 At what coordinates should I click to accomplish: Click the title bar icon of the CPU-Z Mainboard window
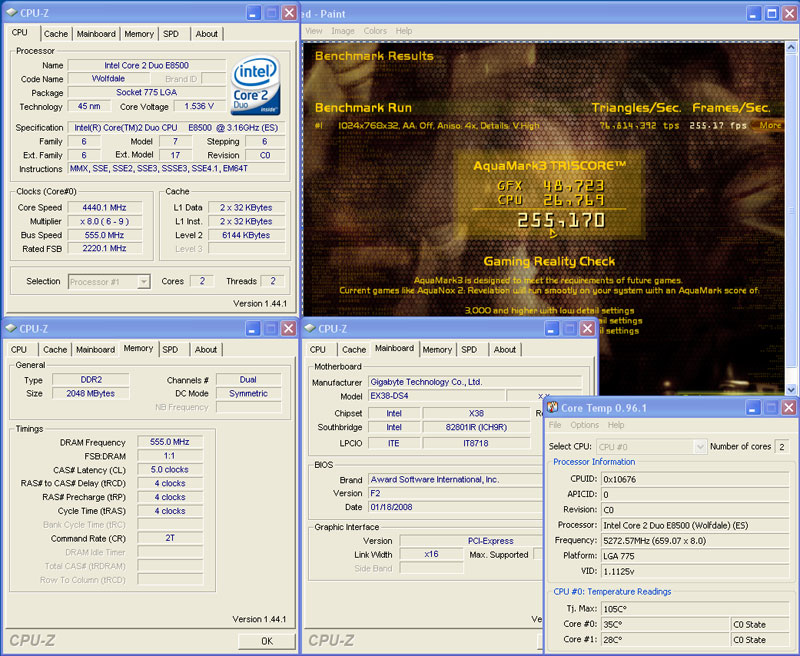(310, 329)
